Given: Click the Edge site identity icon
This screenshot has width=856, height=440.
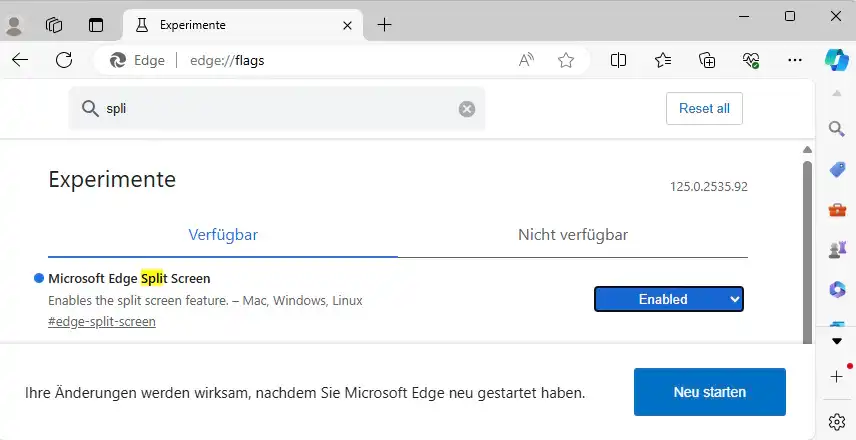Looking at the screenshot, I should click(118, 60).
